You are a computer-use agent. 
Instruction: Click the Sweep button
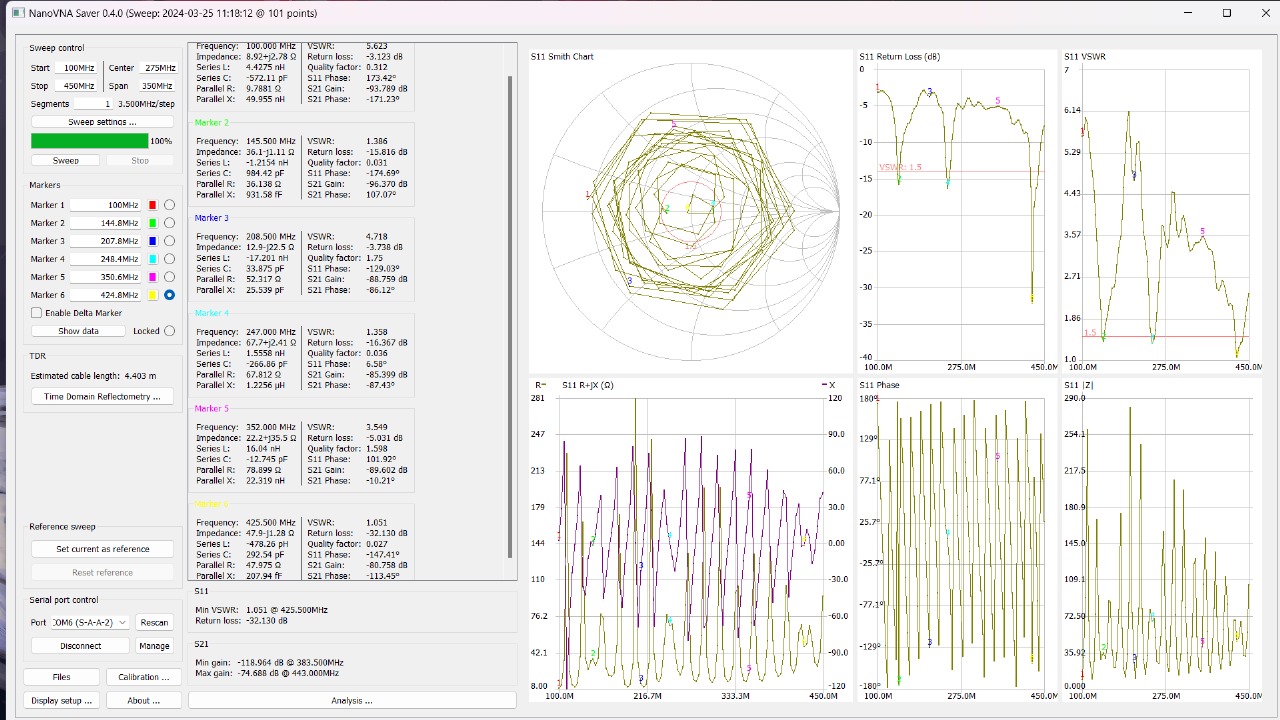[x=65, y=160]
